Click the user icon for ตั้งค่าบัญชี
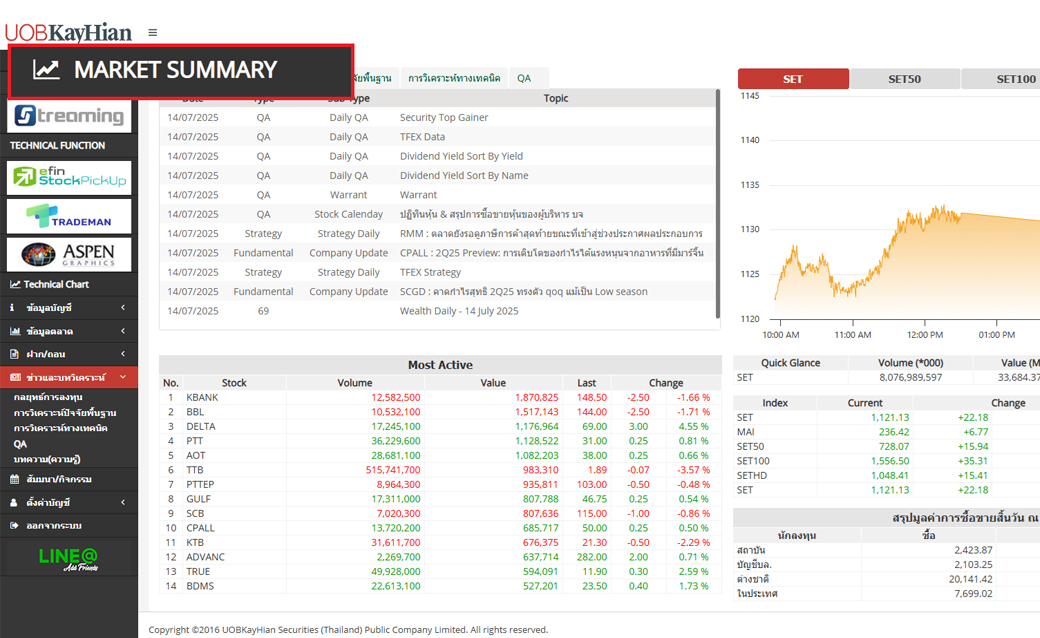Image resolution: width=1040 pixels, height=638 pixels. pos(14,503)
